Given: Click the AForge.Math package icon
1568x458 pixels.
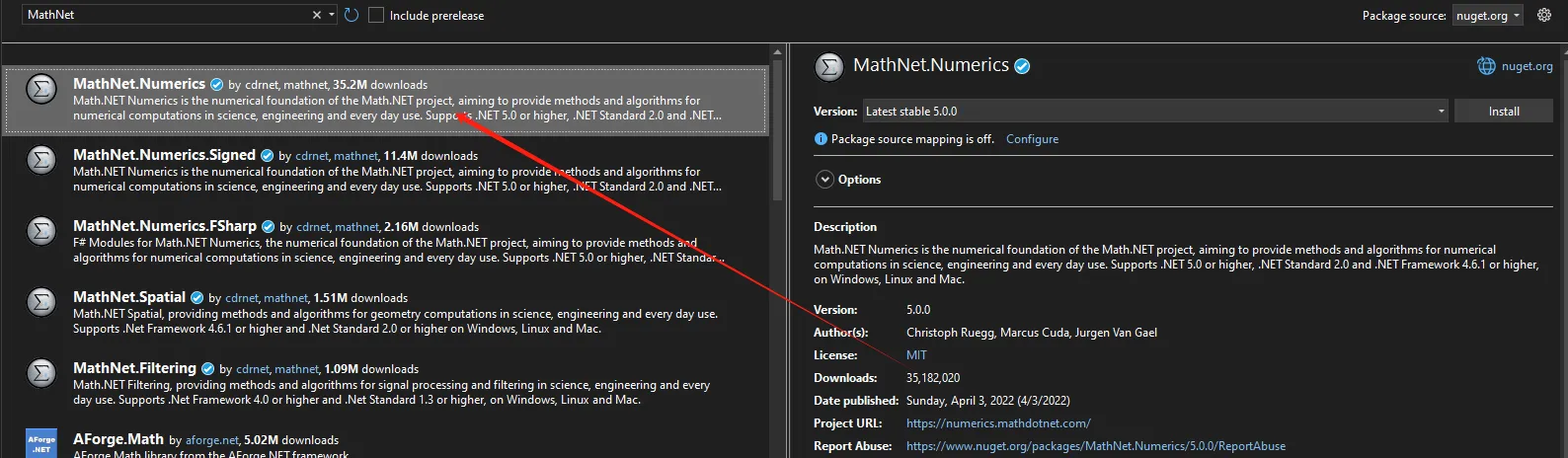Looking at the screenshot, I should (x=40, y=443).
